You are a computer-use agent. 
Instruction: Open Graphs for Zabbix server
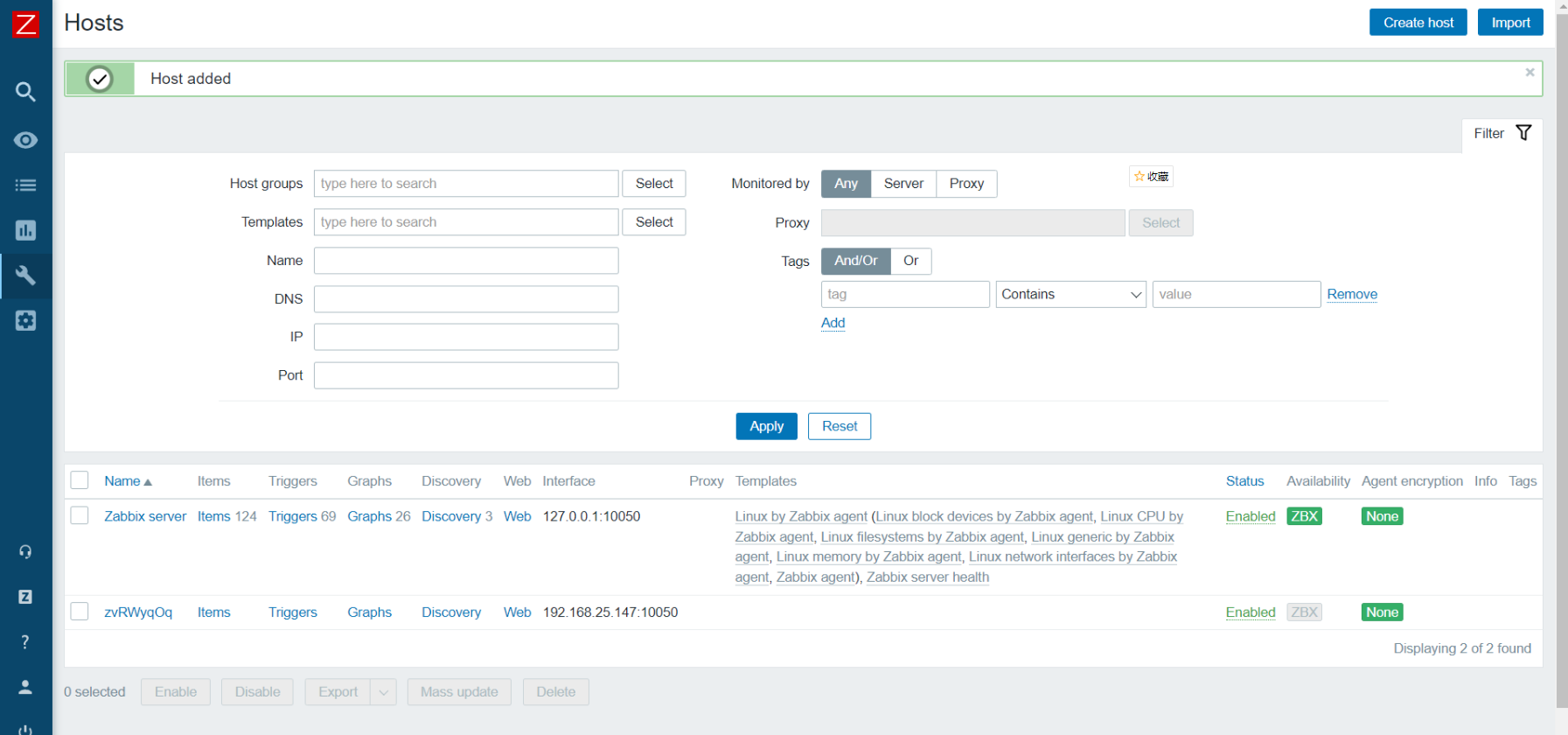[369, 516]
